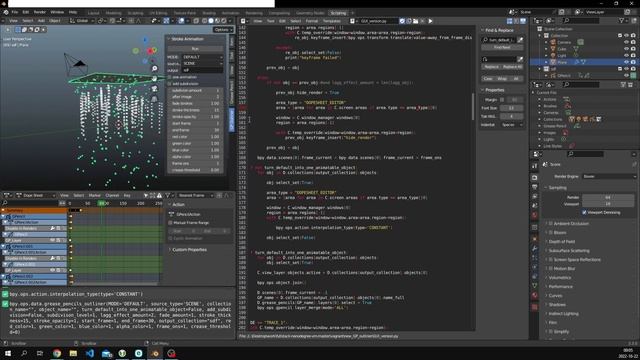Adjust the Font Size slider in Properties
The width and height of the screenshot is (640, 360).
coord(511,108)
